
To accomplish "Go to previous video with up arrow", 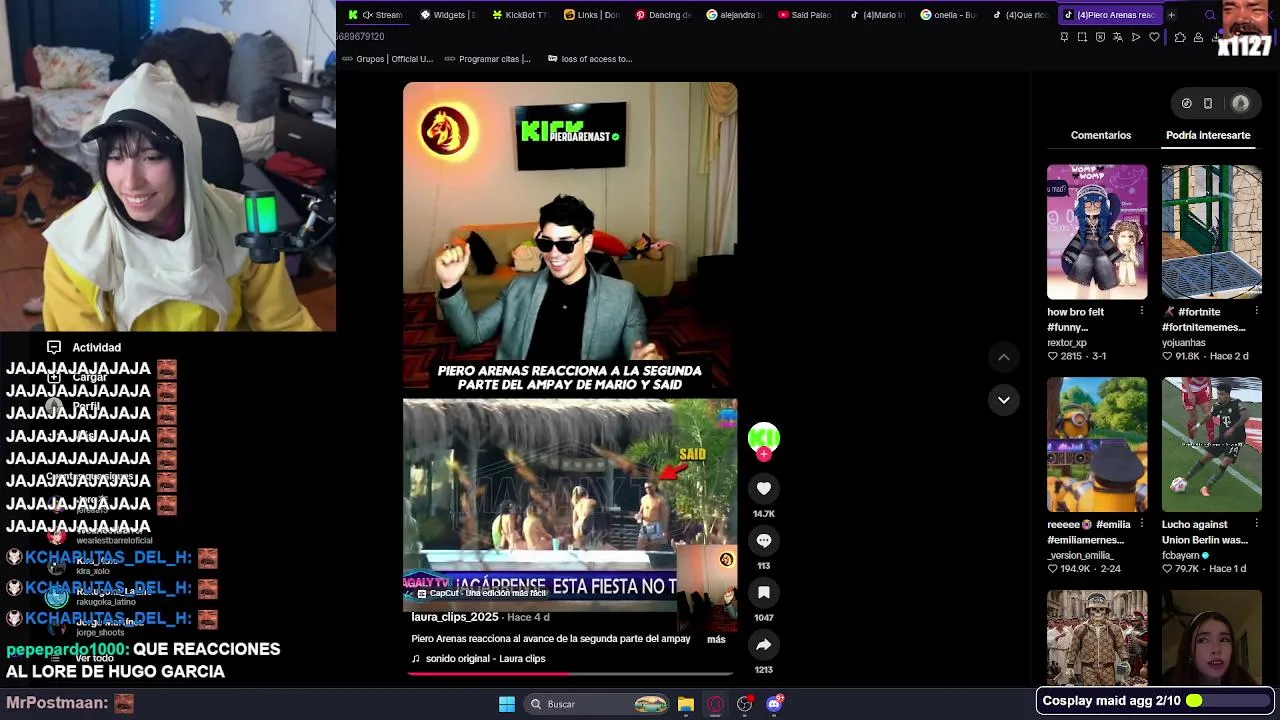I will [1004, 357].
